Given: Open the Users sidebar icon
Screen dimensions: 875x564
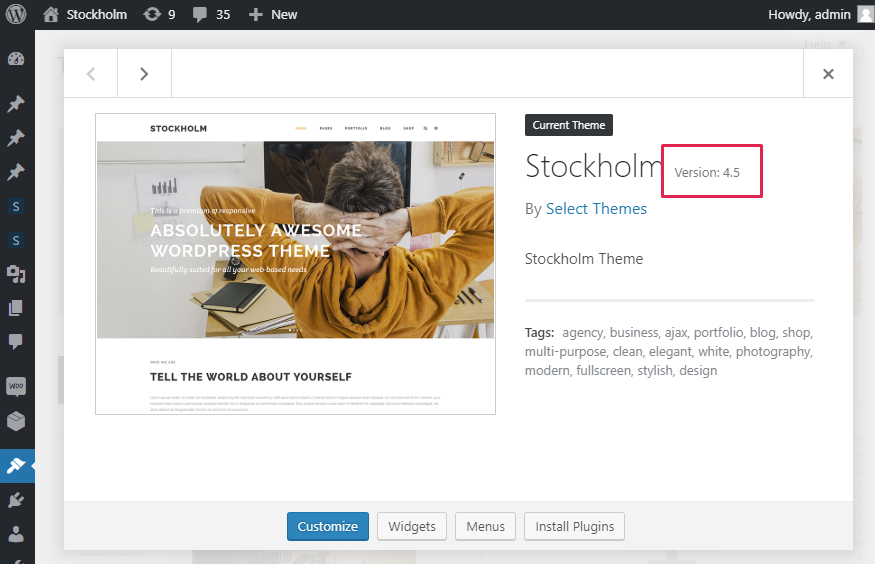Looking at the screenshot, I should click(x=16, y=534).
